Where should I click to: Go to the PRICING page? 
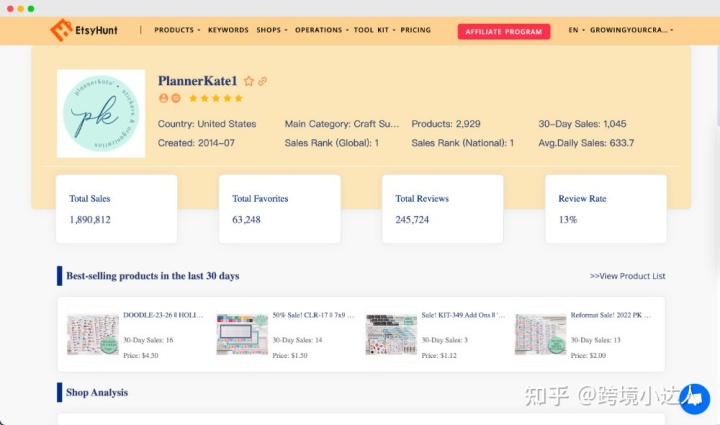pyautogui.click(x=416, y=30)
